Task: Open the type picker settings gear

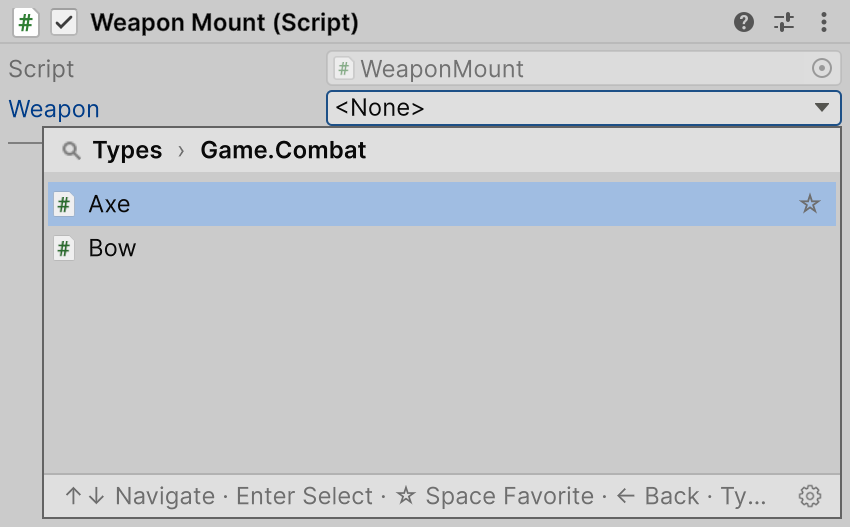Action: [810, 496]
